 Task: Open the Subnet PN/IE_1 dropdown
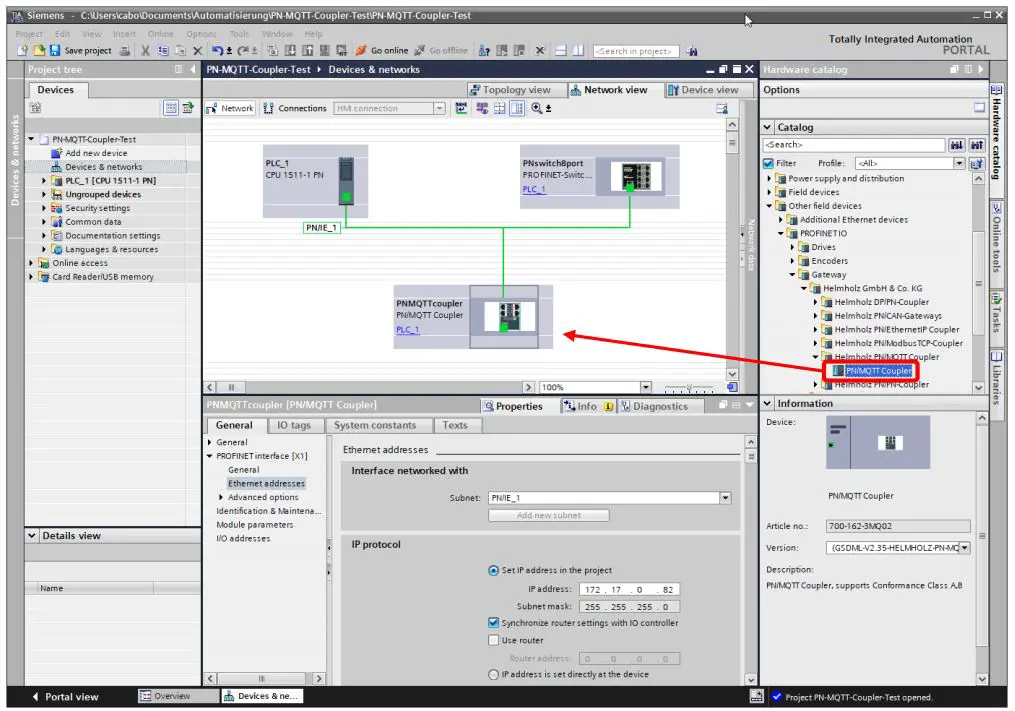[x=725, y=498]
